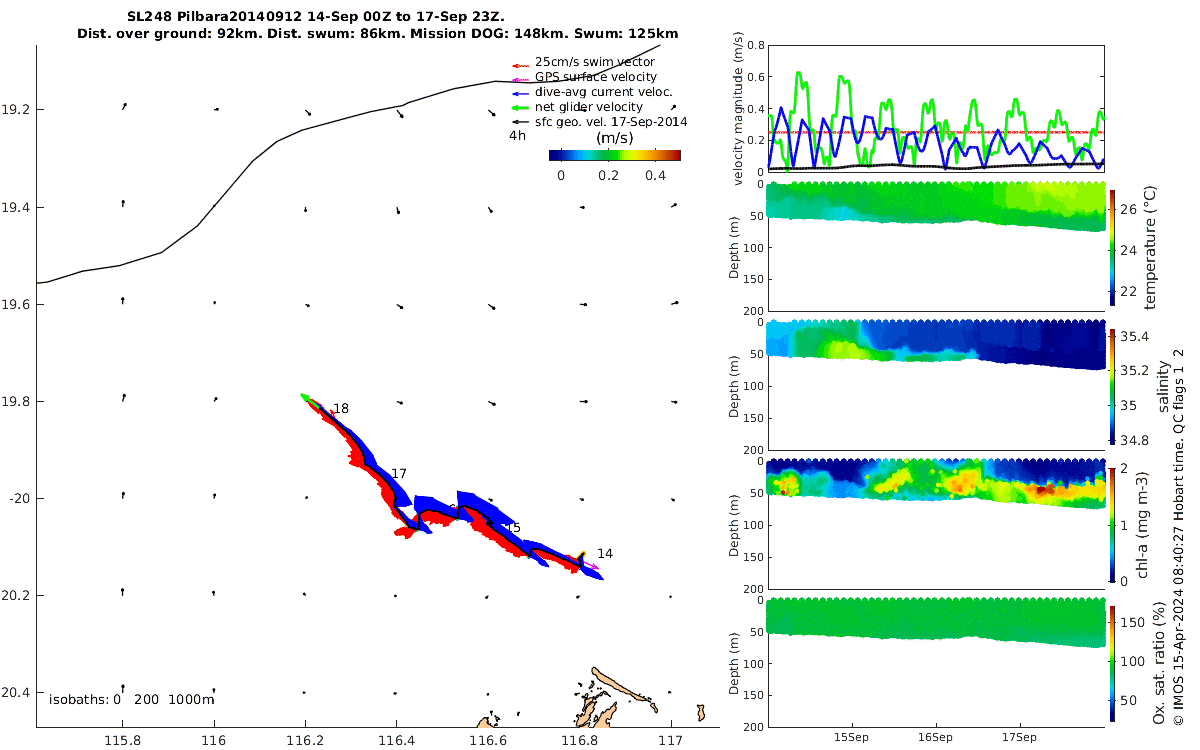Click the 19.6 latitude tick label
Screen dimensions: 1200x750
click(14, 304)
